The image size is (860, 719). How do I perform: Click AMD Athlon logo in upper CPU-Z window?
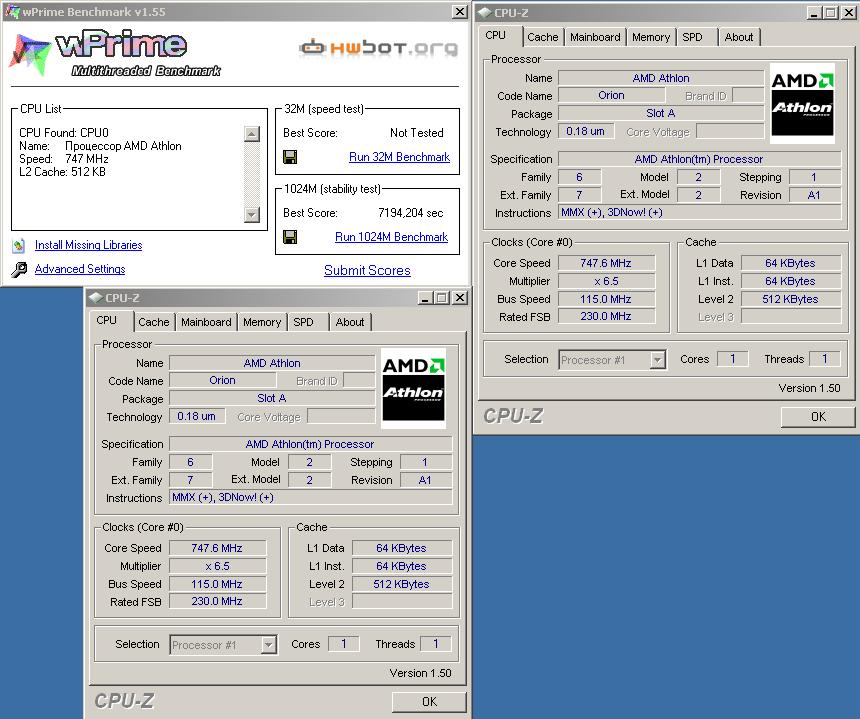[x=802, y=104]
